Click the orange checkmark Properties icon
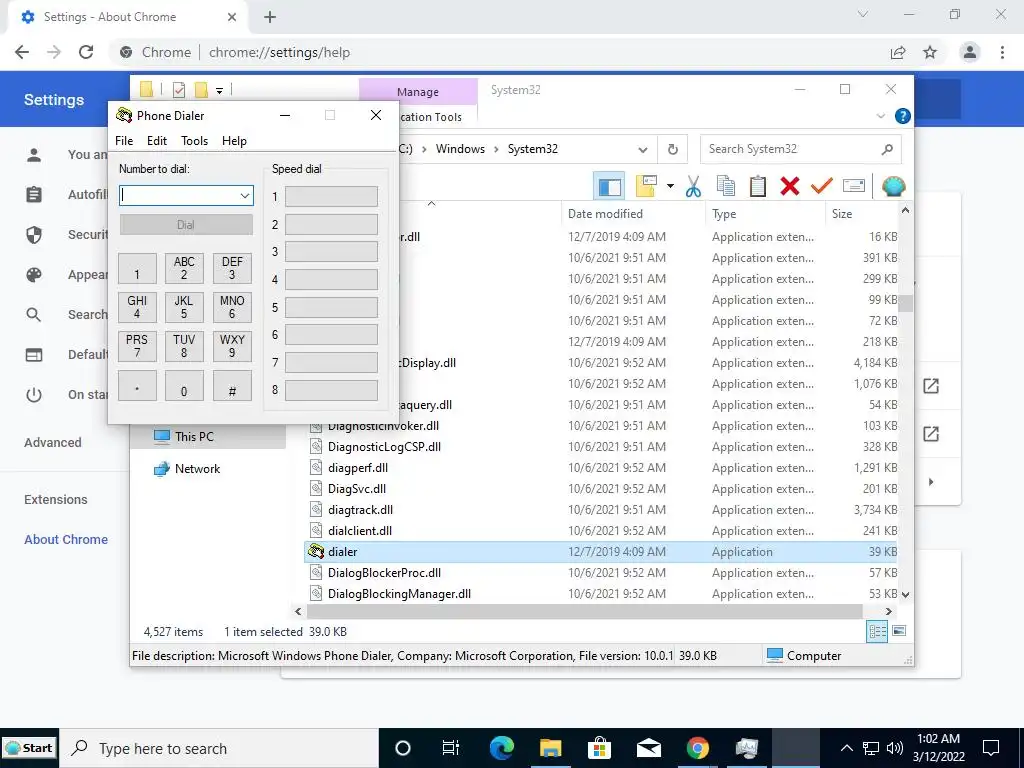1024x768 pixels. [822, 187]
